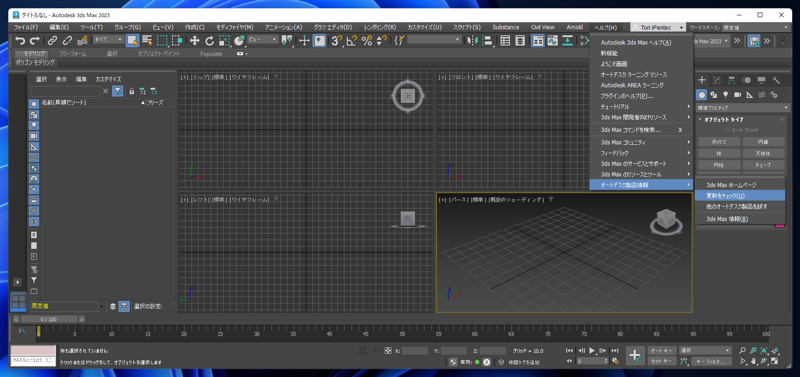Toggle the Scene Explorer toolbar icon
The image size is (800, 377).
[x=505, y=41]
